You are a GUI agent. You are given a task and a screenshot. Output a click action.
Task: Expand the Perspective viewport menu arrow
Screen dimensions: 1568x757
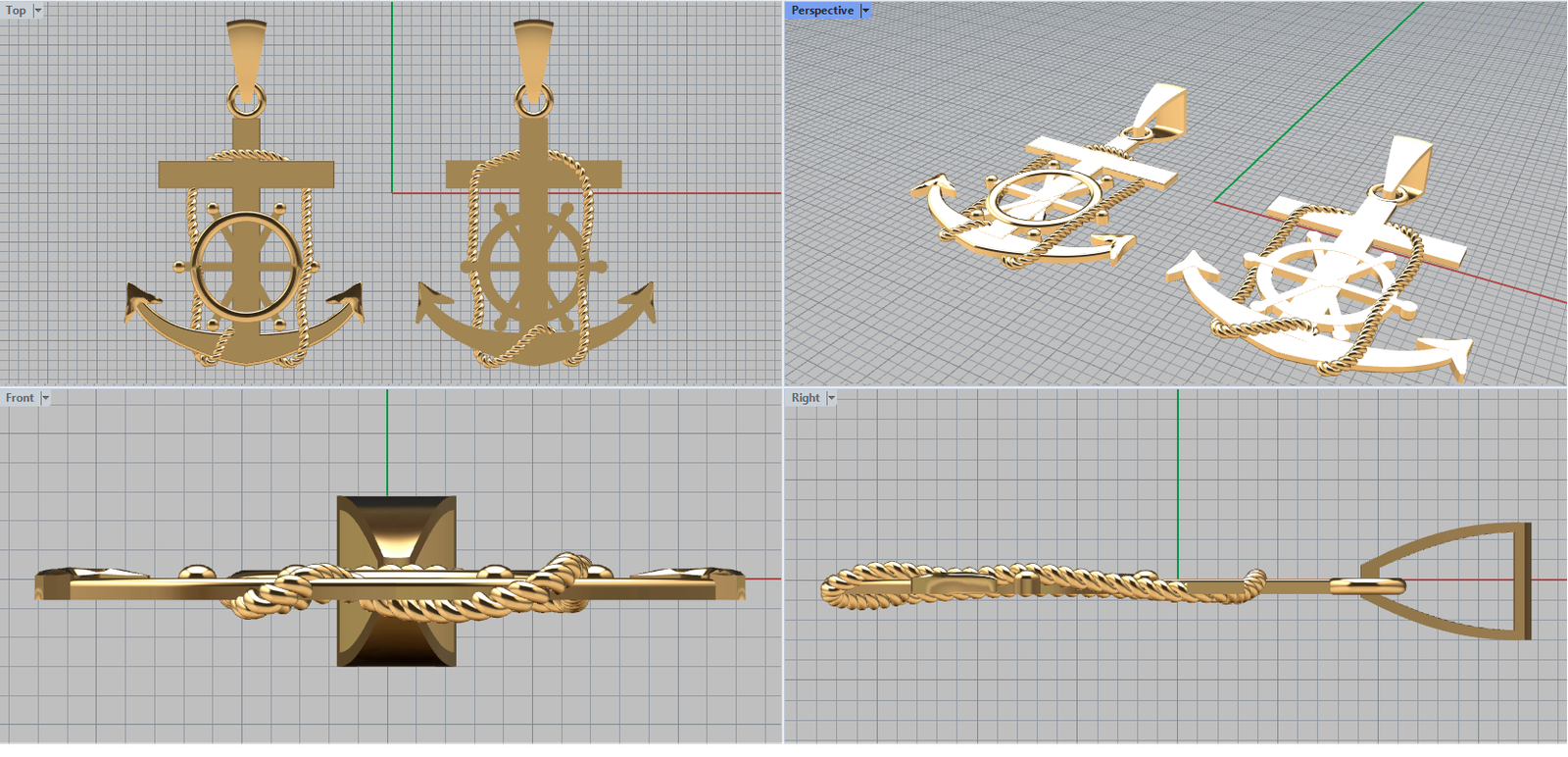click(865, 11)
